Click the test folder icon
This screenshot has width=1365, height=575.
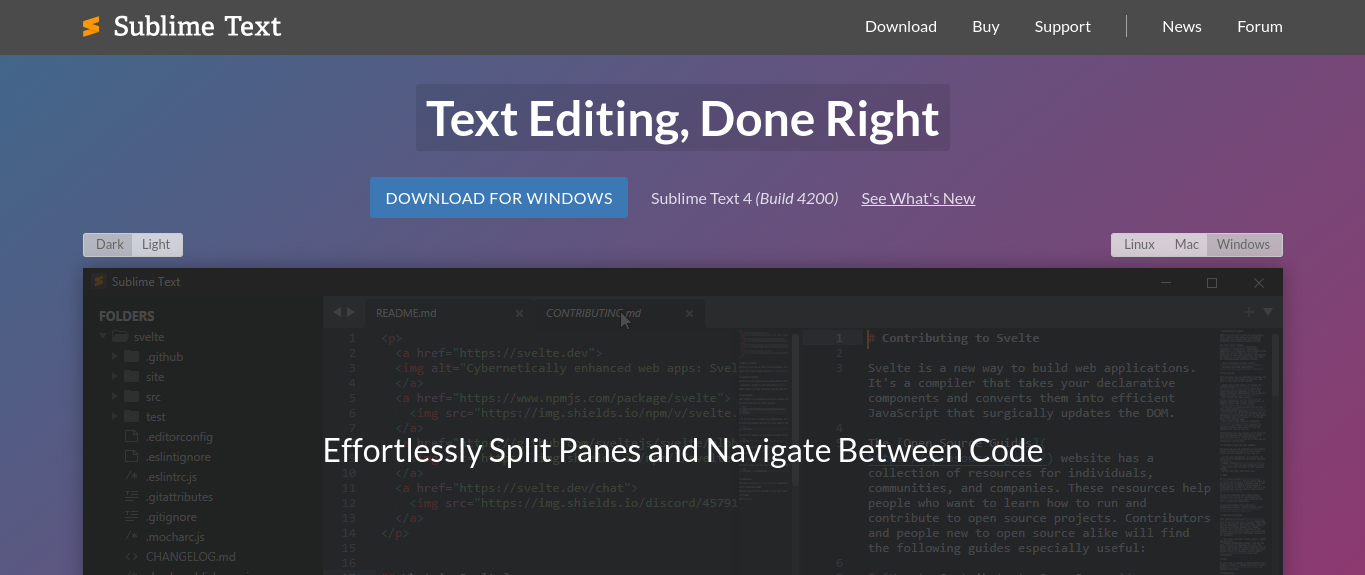(131, 417)
